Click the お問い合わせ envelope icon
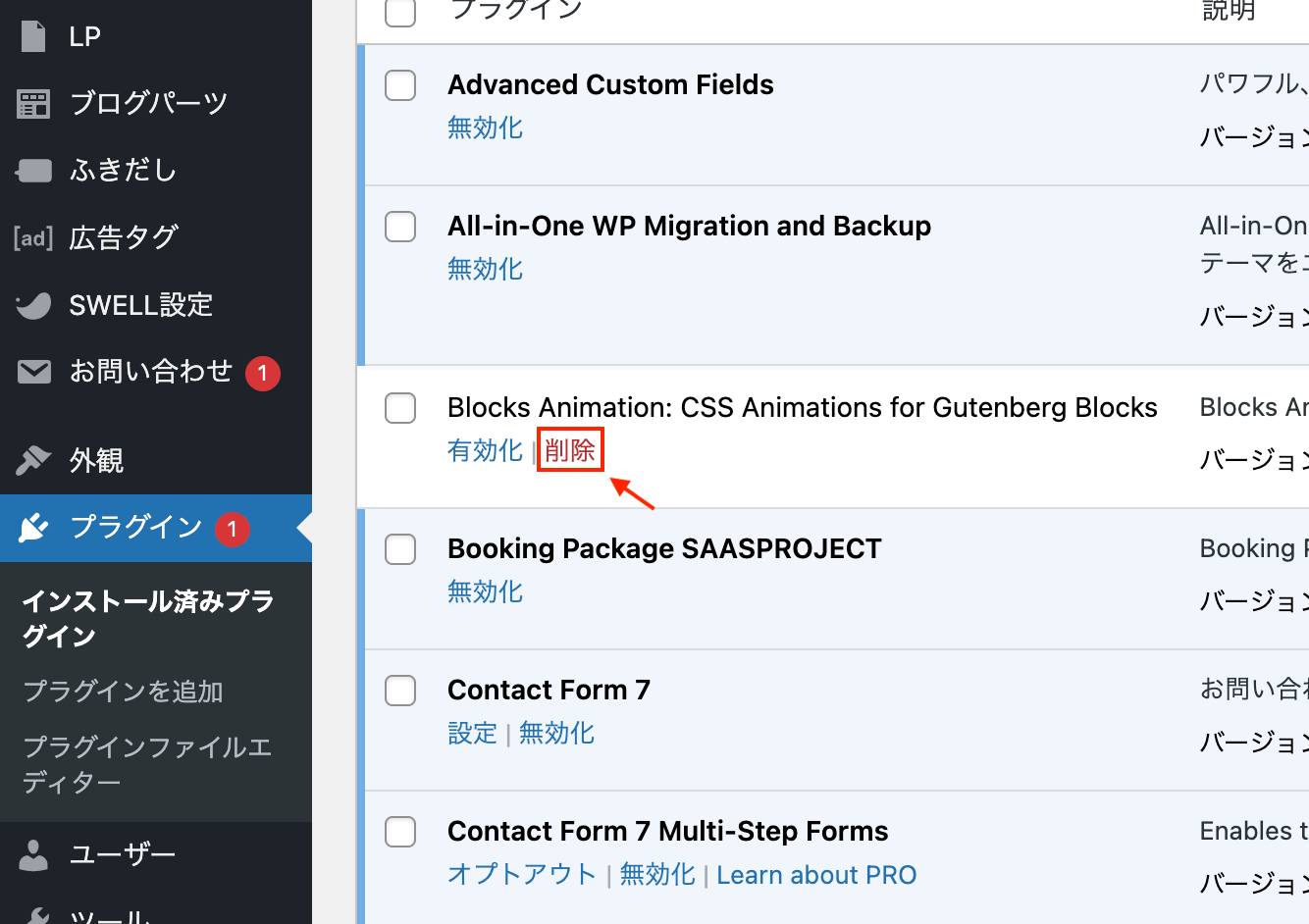Screen dimensions: 1309x924 (33, 372)
